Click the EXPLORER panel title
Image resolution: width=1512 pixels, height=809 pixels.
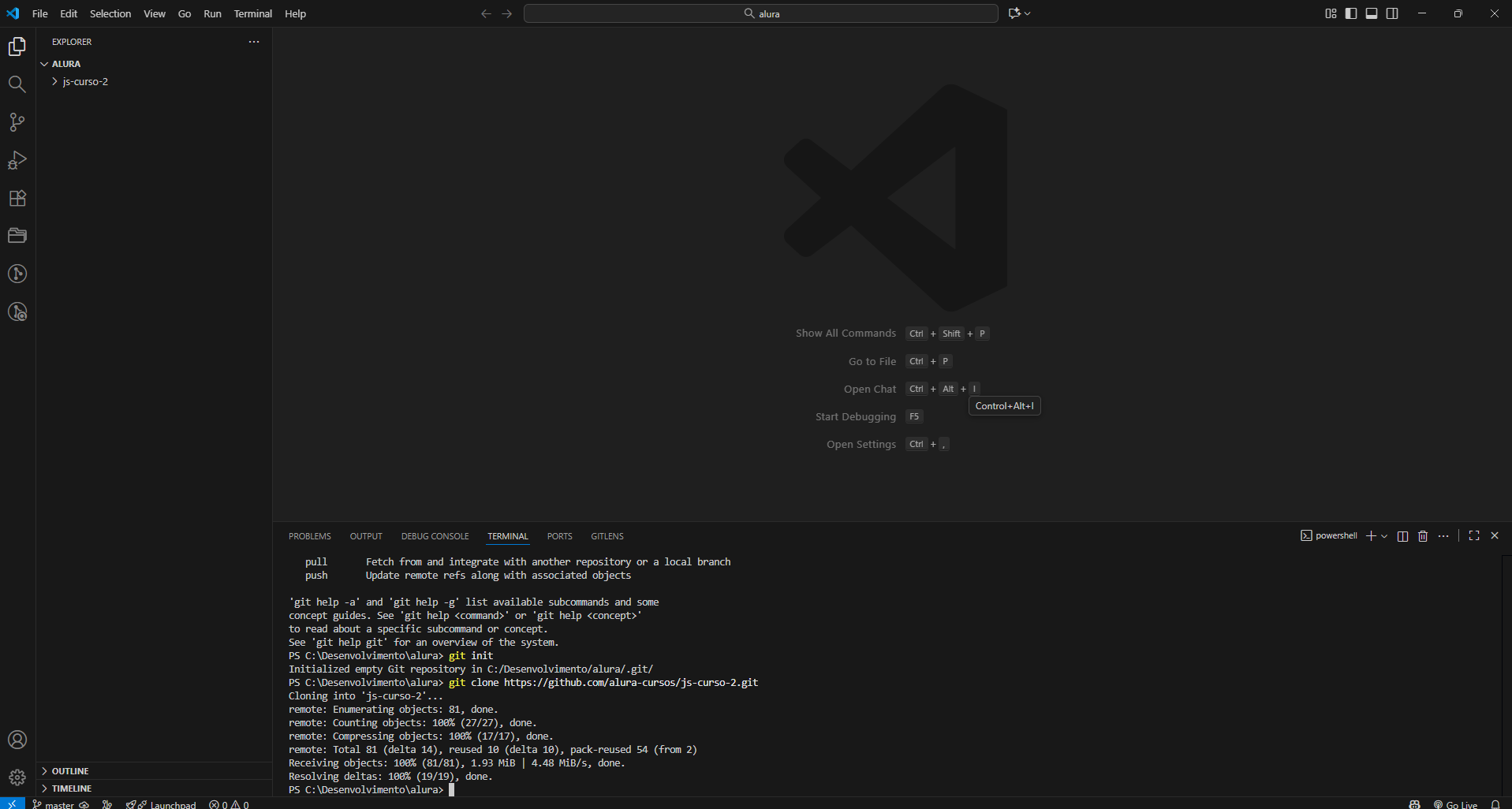pos(72,42)
